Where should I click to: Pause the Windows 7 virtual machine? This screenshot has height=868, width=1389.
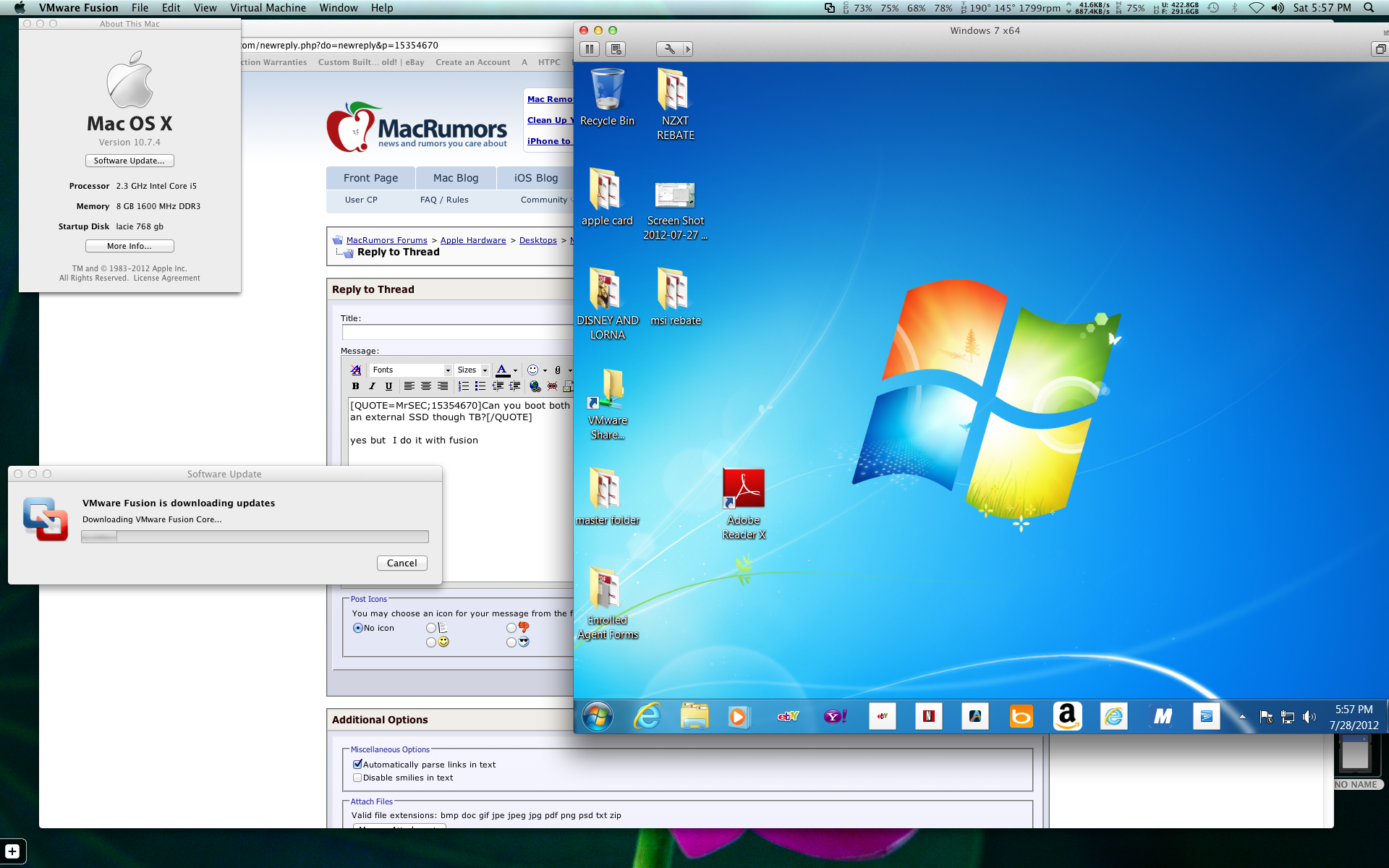coord(590,49)
